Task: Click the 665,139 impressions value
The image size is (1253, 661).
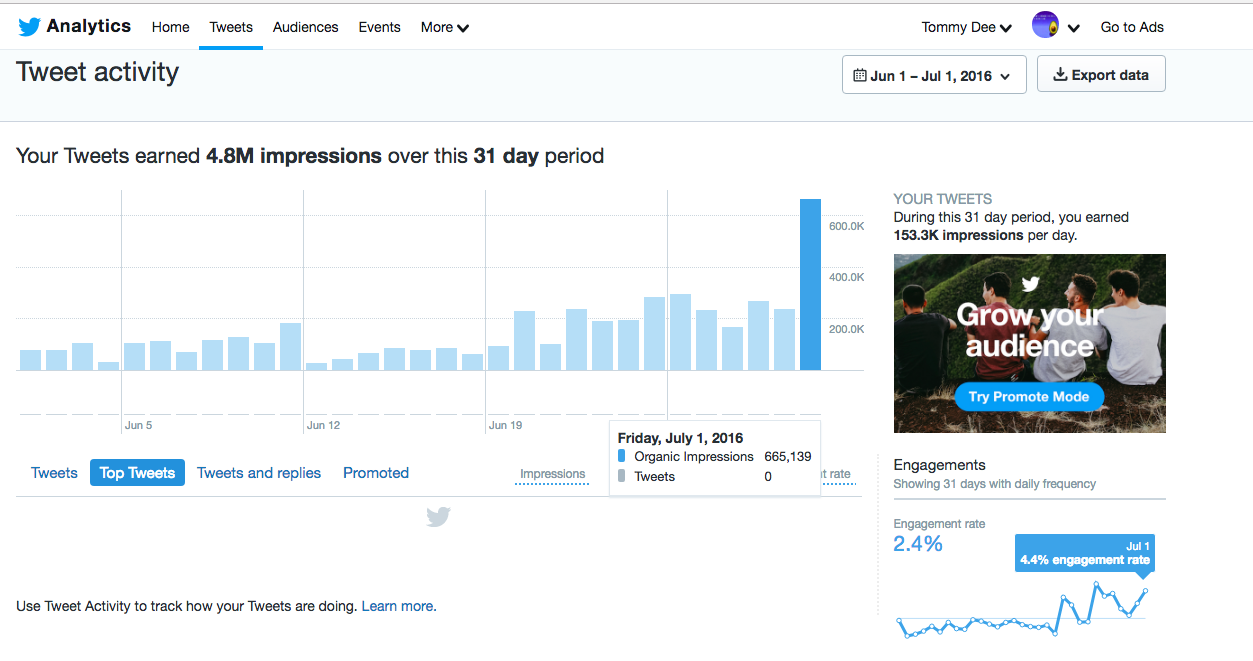Action: (788, 456)
